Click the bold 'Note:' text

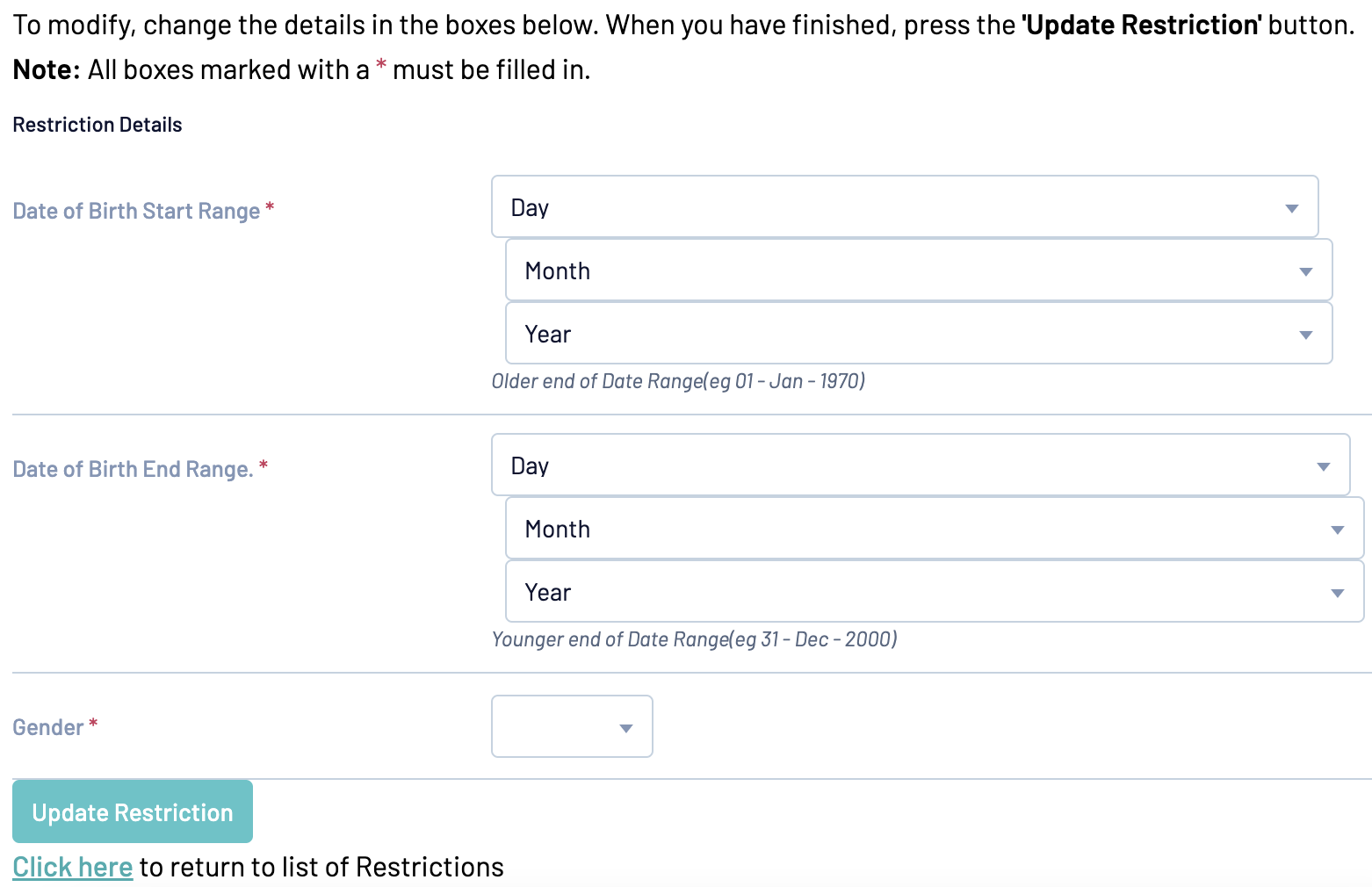[47, 70]
